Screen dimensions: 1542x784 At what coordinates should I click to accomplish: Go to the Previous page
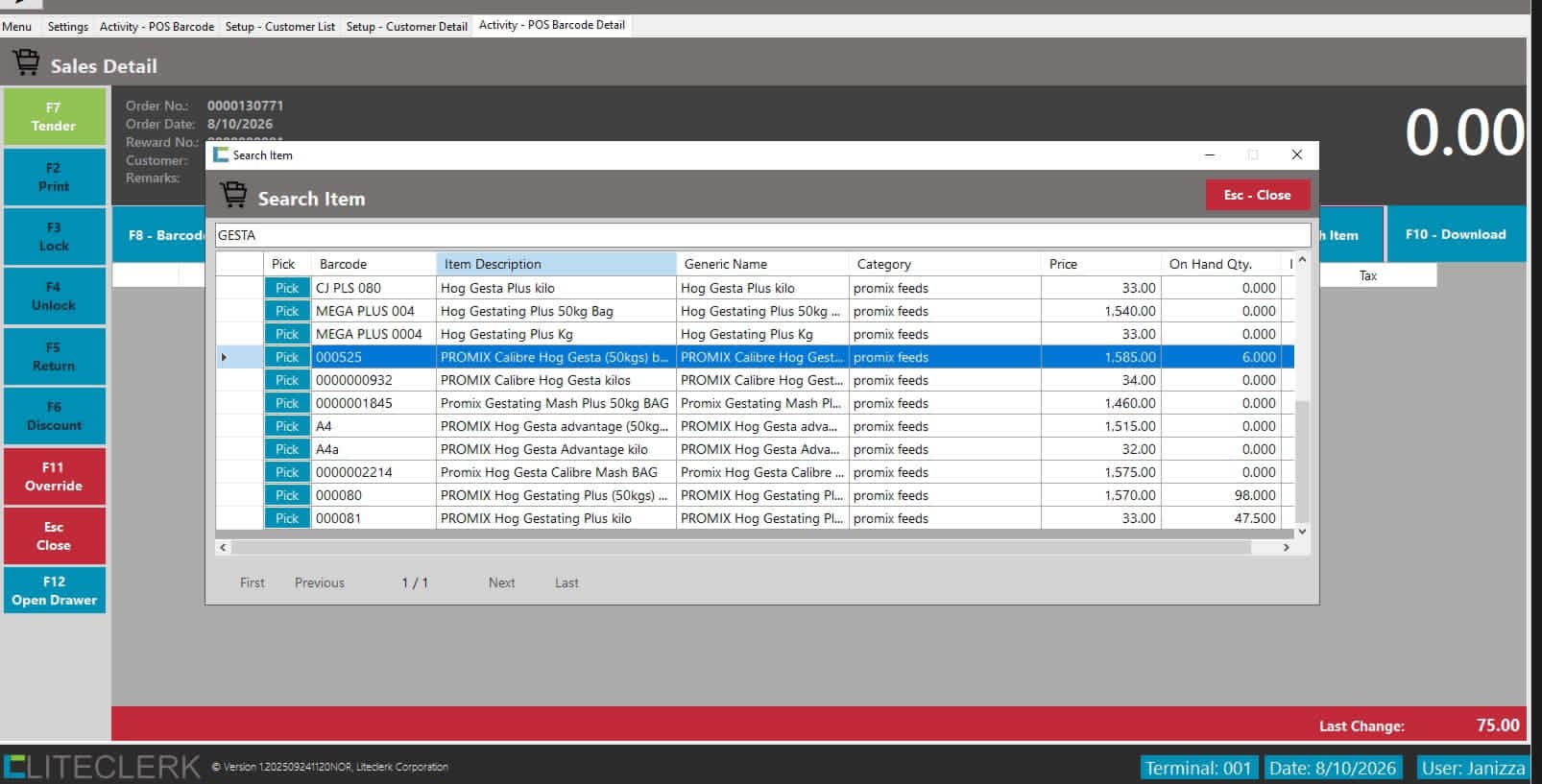click(320, 582)
